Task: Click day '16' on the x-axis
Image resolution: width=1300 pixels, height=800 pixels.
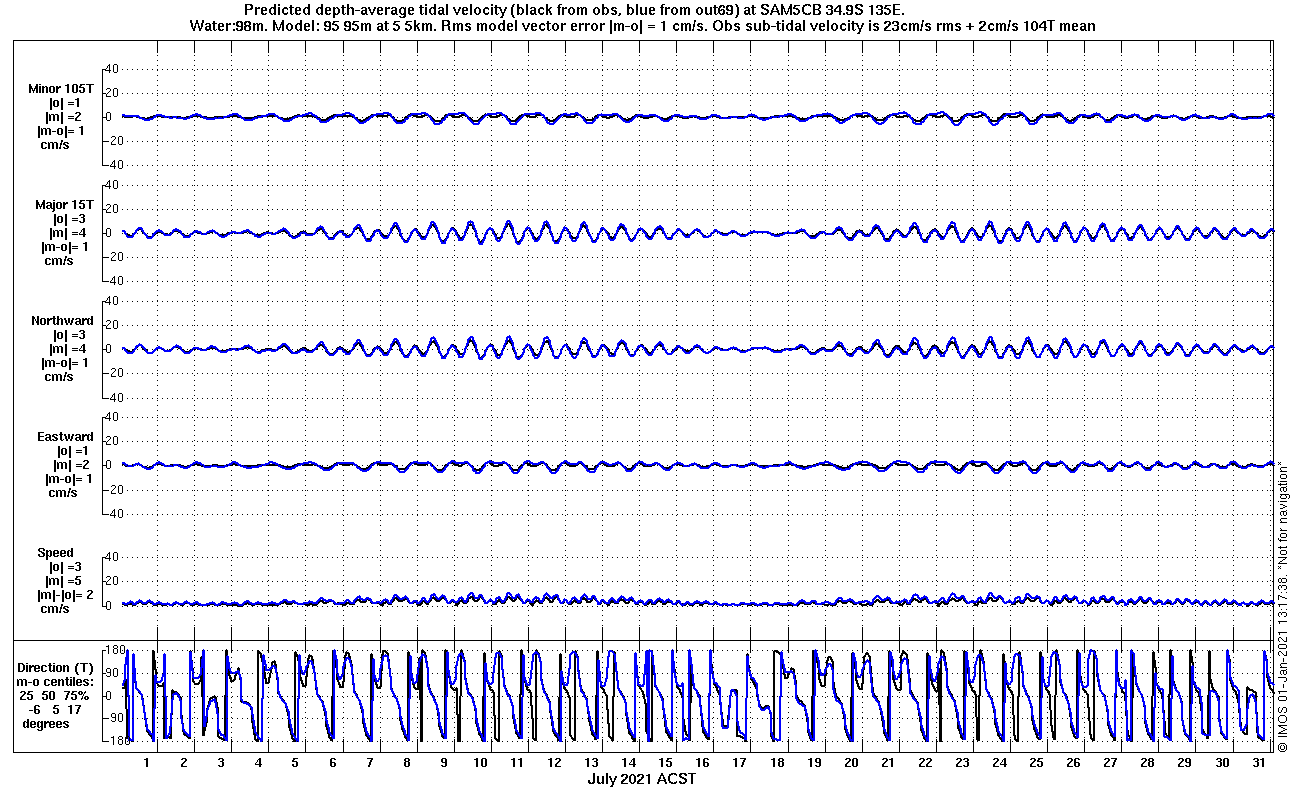Action: [702, 763]
